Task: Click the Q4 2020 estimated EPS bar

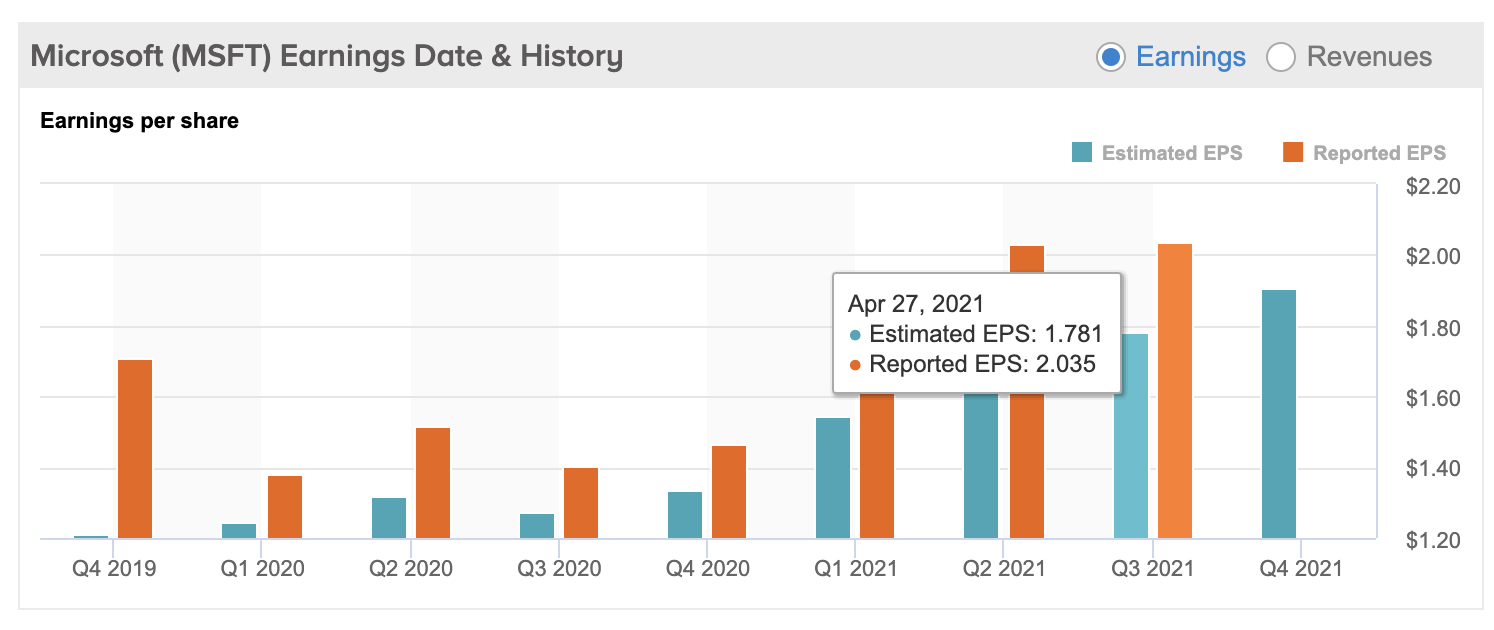Action: click(x=685, y=515)
